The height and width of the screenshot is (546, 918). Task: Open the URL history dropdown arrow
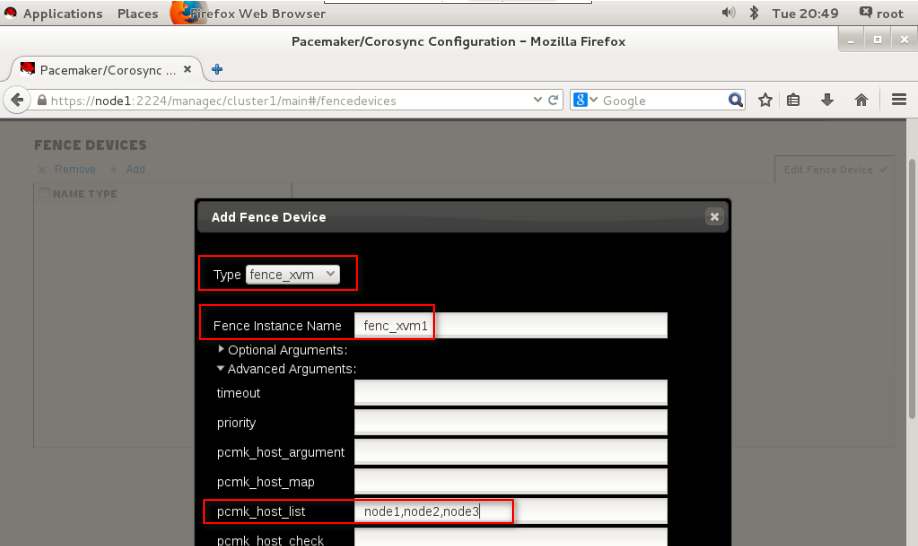[537, 100]
